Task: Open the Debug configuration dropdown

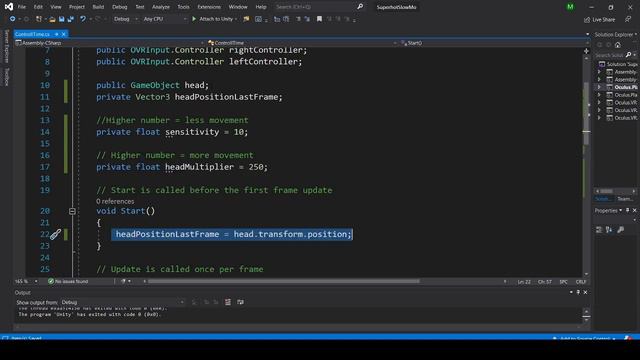Action: coord(126,19)
